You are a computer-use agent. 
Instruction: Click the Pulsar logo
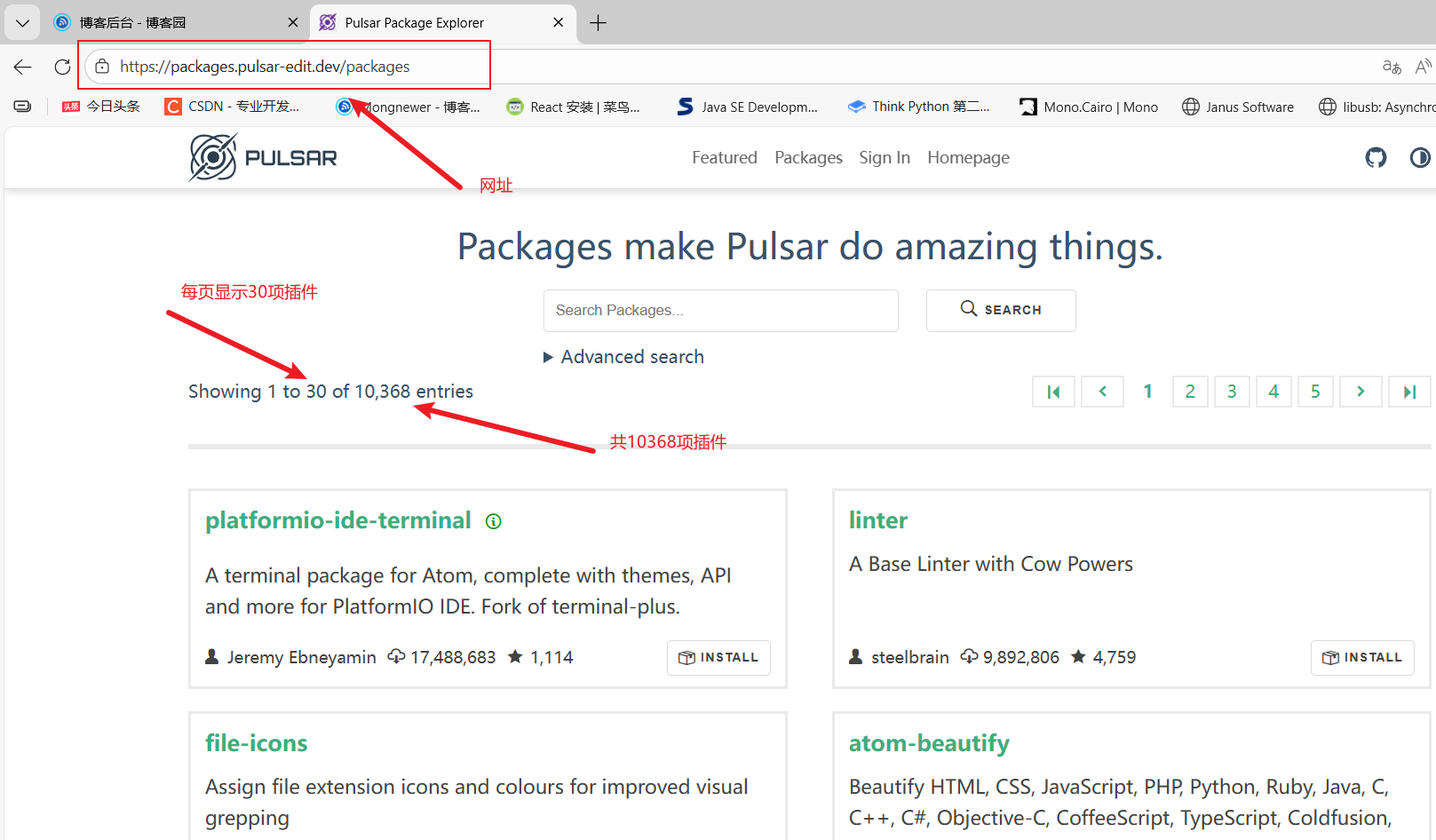point(263,157)
